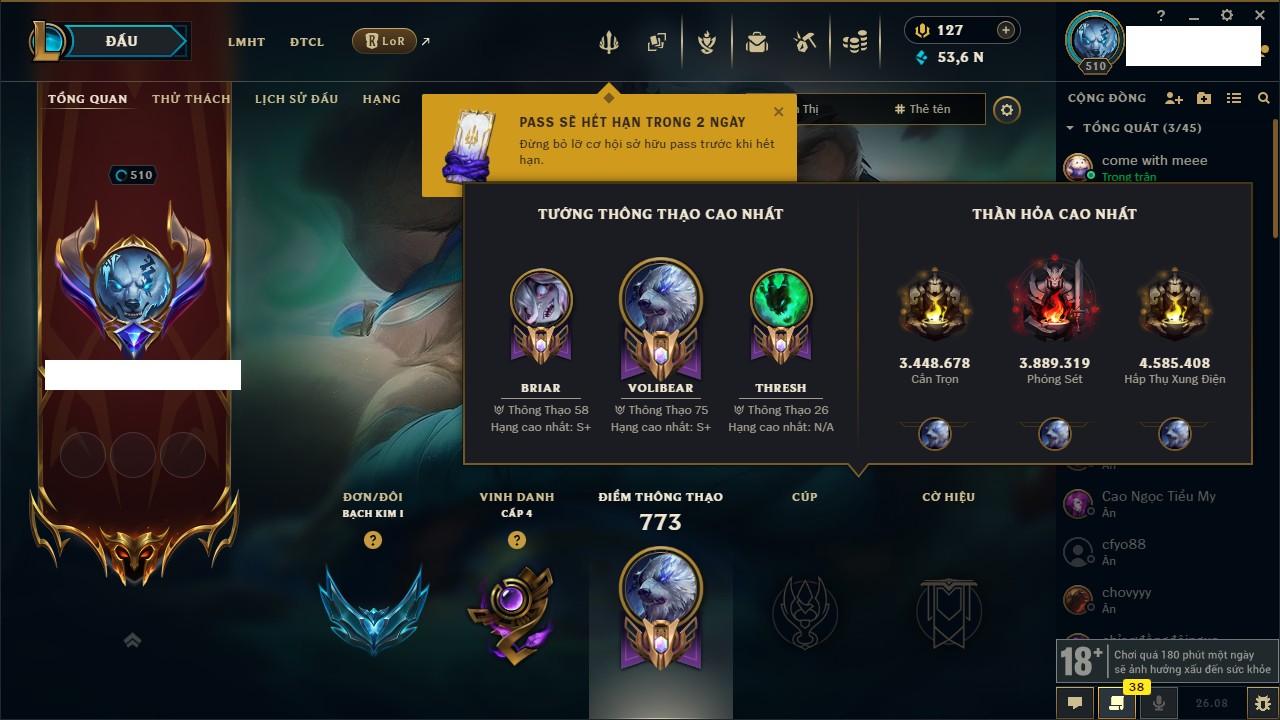Open the Clash trident icon
Image resolution: width=1280 pixels, height=720 pixels.
click(x=609, y=42)
